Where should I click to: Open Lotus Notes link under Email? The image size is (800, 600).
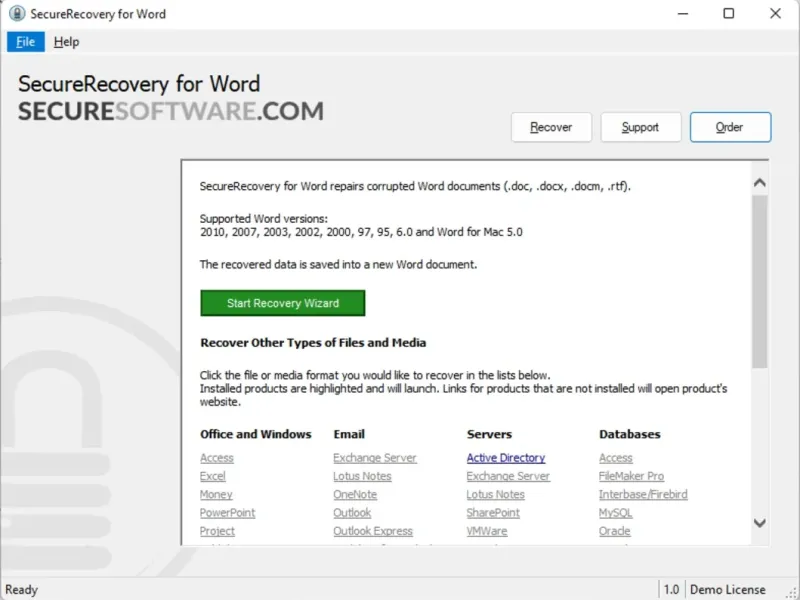pos(362,477)
